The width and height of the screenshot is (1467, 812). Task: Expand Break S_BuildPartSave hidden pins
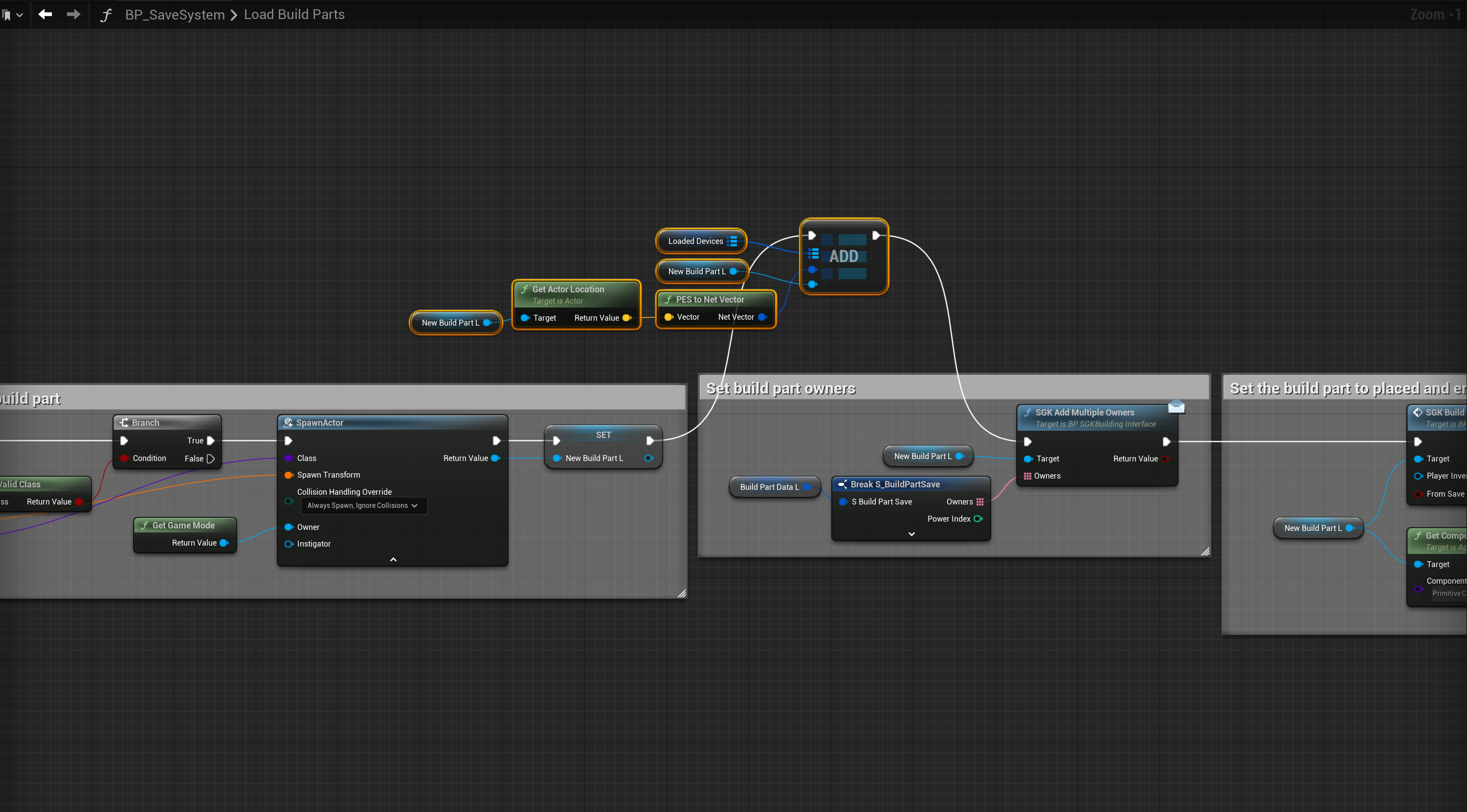[x=911, y=533]
